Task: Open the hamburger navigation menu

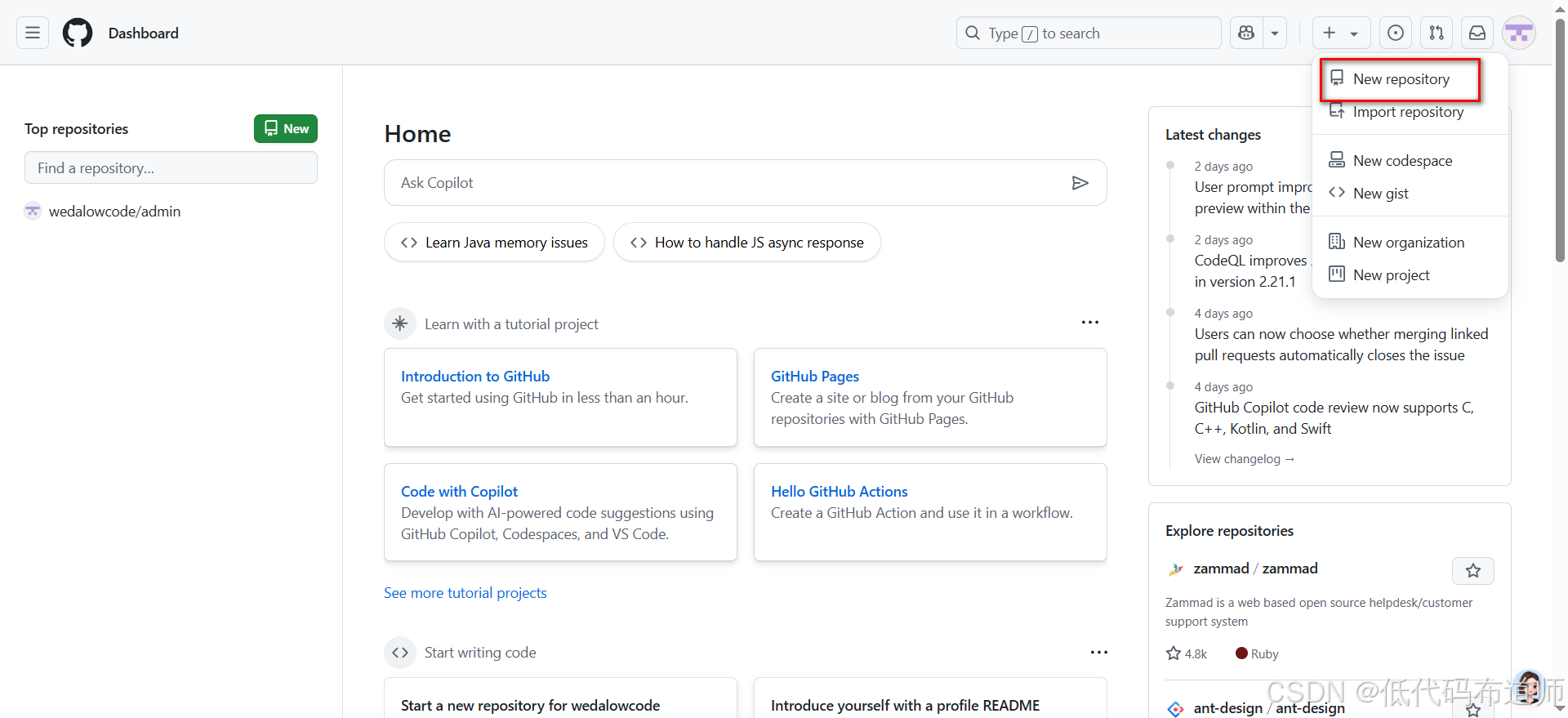Action: [33, 33]
